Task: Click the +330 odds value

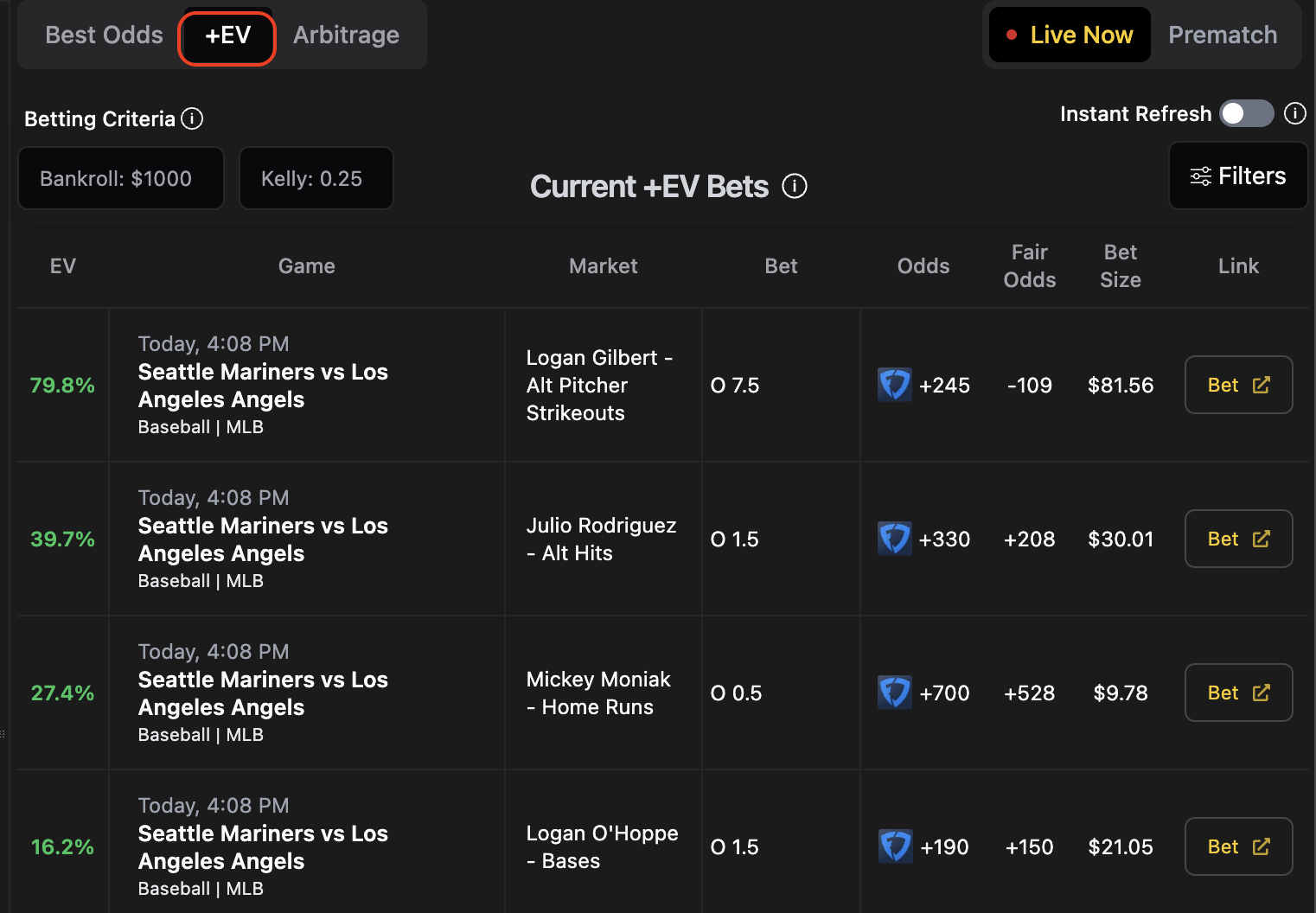Action: [x=944, y=539]
